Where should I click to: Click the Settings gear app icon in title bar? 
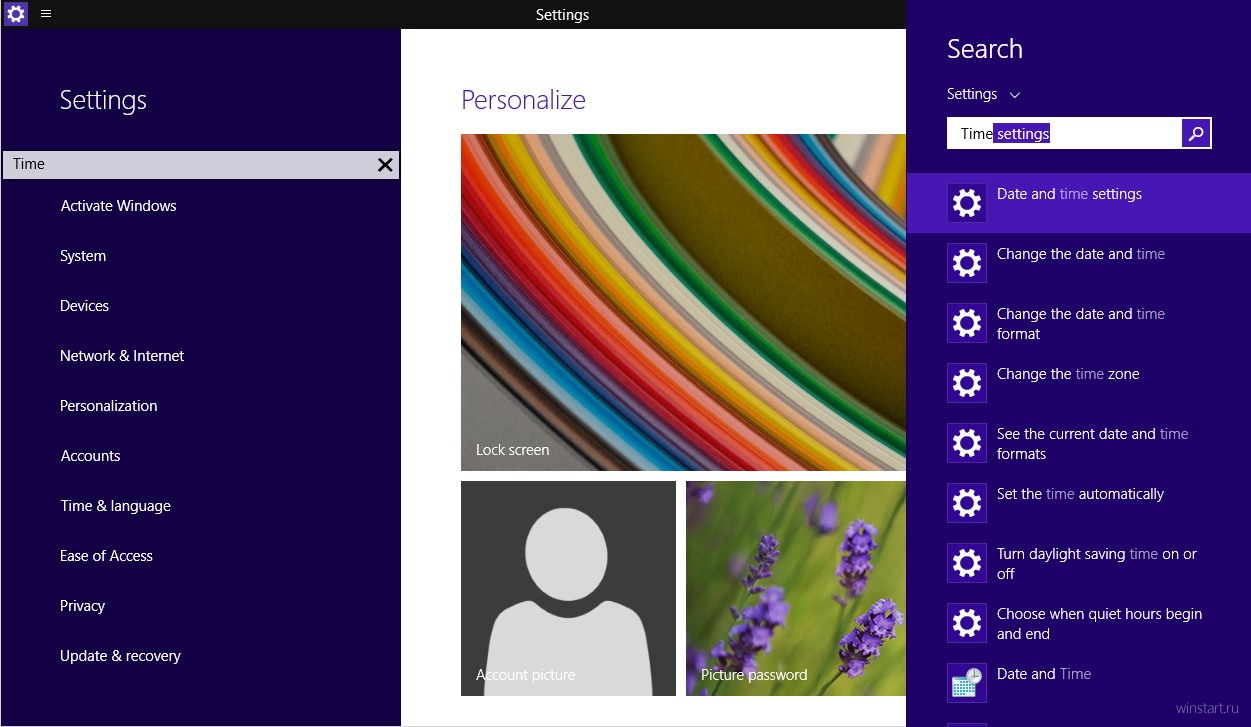tap(16, 14)
